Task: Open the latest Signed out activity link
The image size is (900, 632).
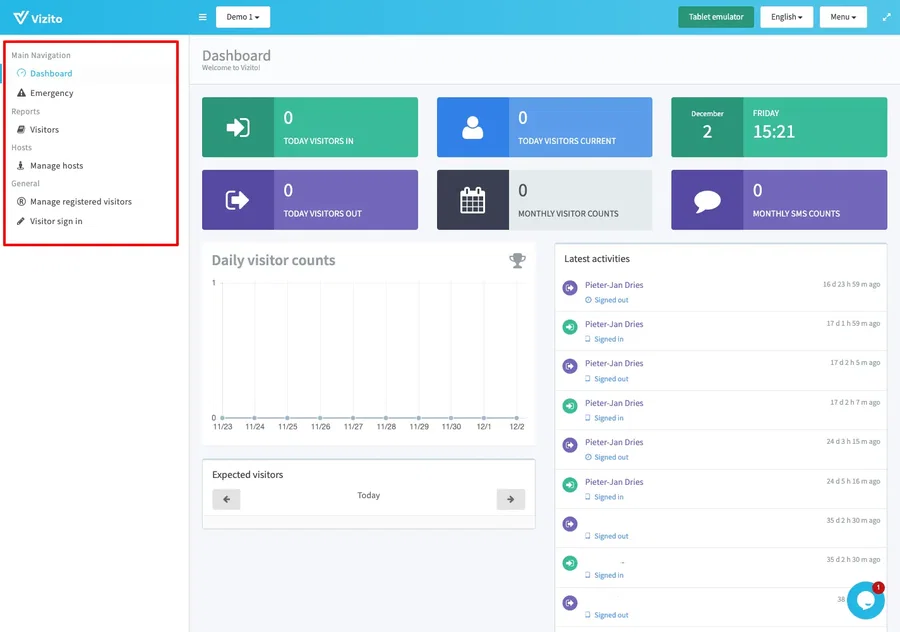Action: coord(609,300)
